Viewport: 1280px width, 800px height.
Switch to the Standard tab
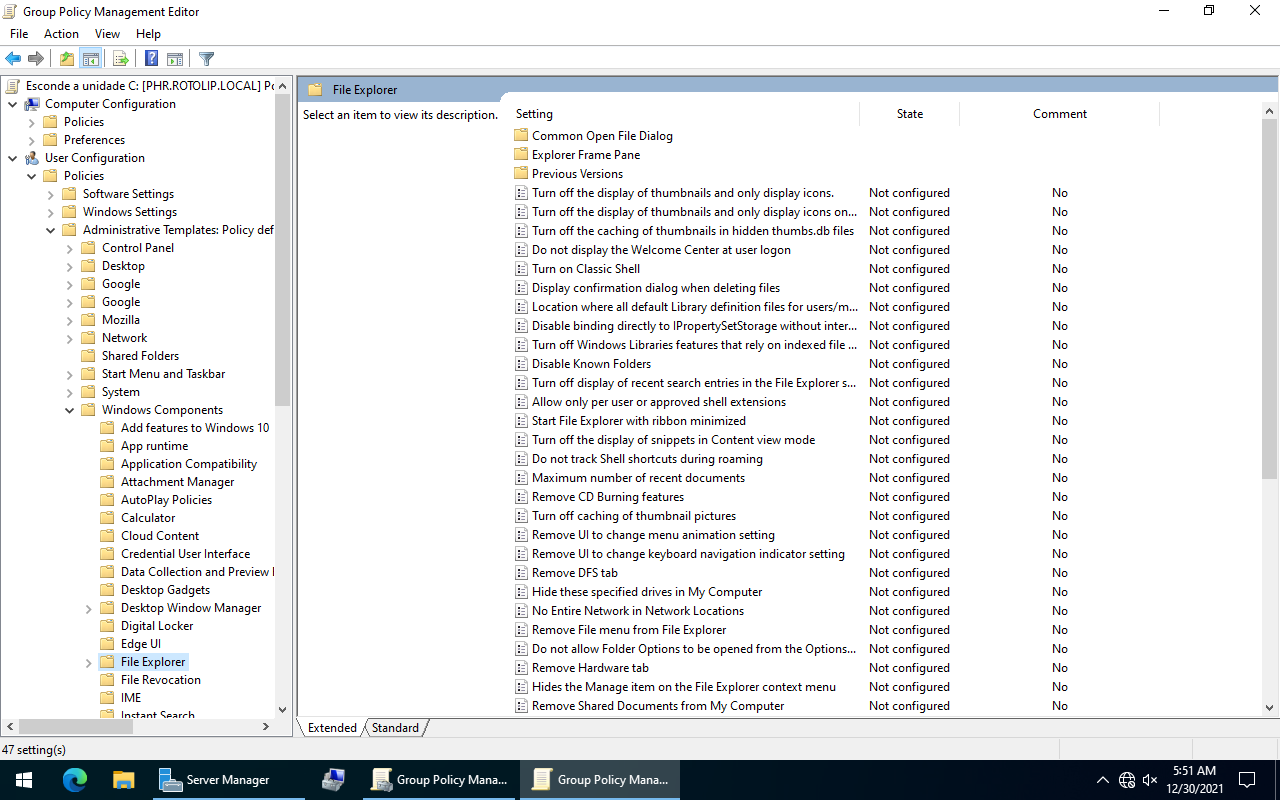click(395, 728)
